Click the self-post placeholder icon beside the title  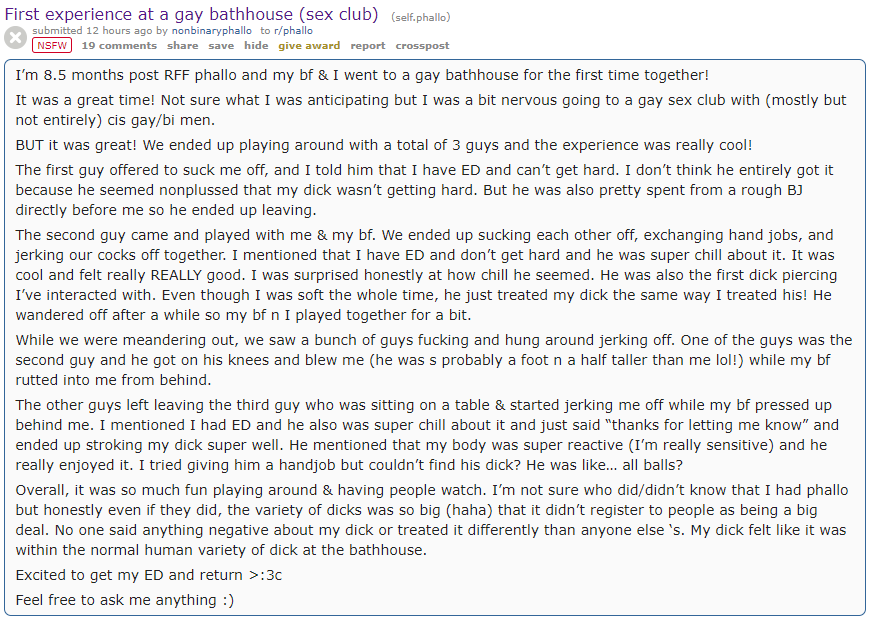[x=15, y=38]
